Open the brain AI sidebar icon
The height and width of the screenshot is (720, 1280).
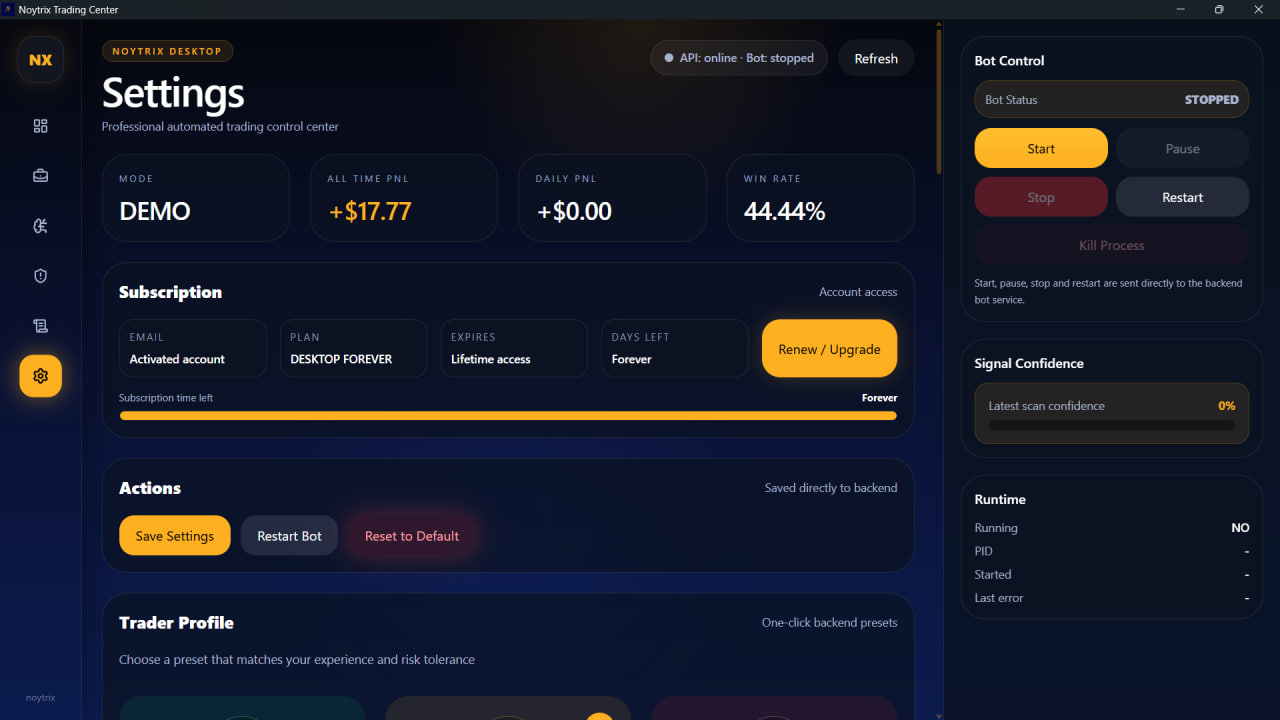pyautogui.click(x=40, y=226)
